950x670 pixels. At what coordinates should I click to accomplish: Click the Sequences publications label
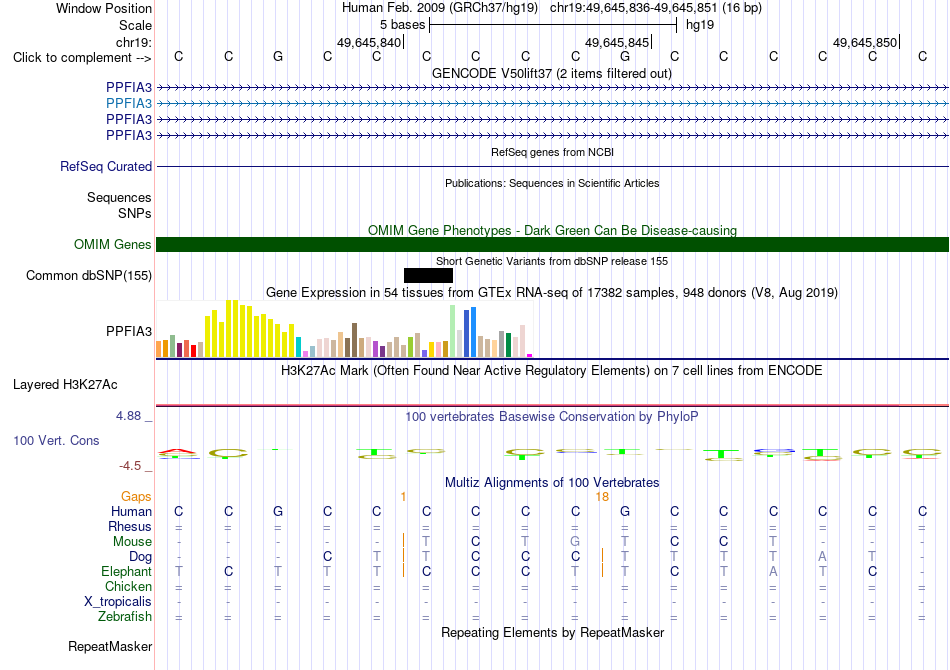[119, 198]
